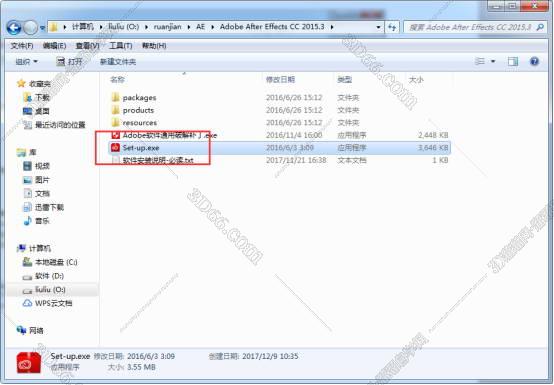Image resolution: width=554 pixels, height=385 pixels.
Task: Click the search magnifier icon
Action: click(540, 27)
